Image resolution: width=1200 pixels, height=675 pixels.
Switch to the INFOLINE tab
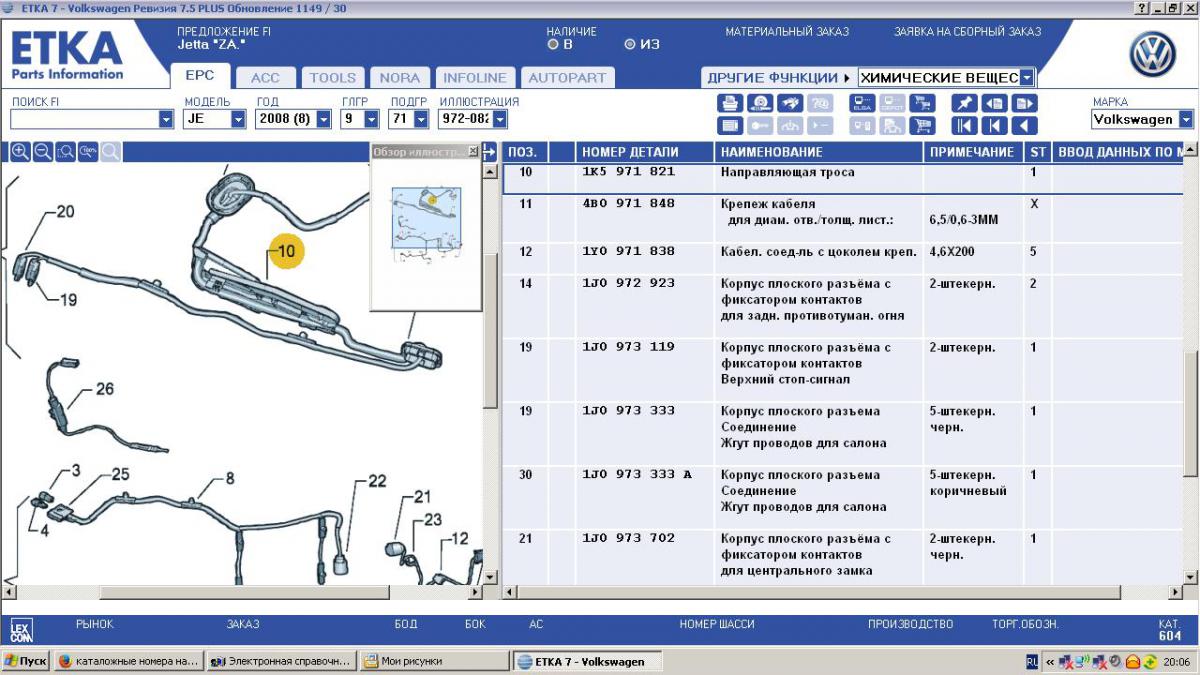click(475, 77)
